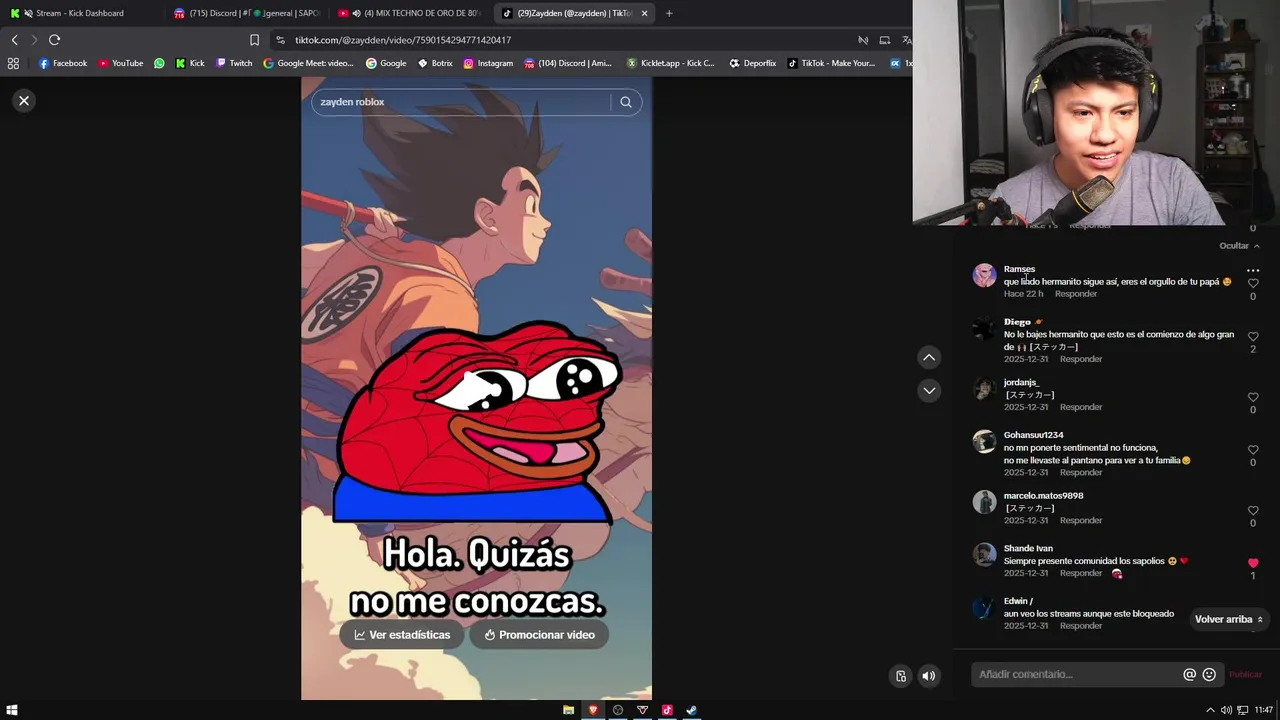Open Steam from taskbar
Screen dimensions: 1280x720
[691, 710]
